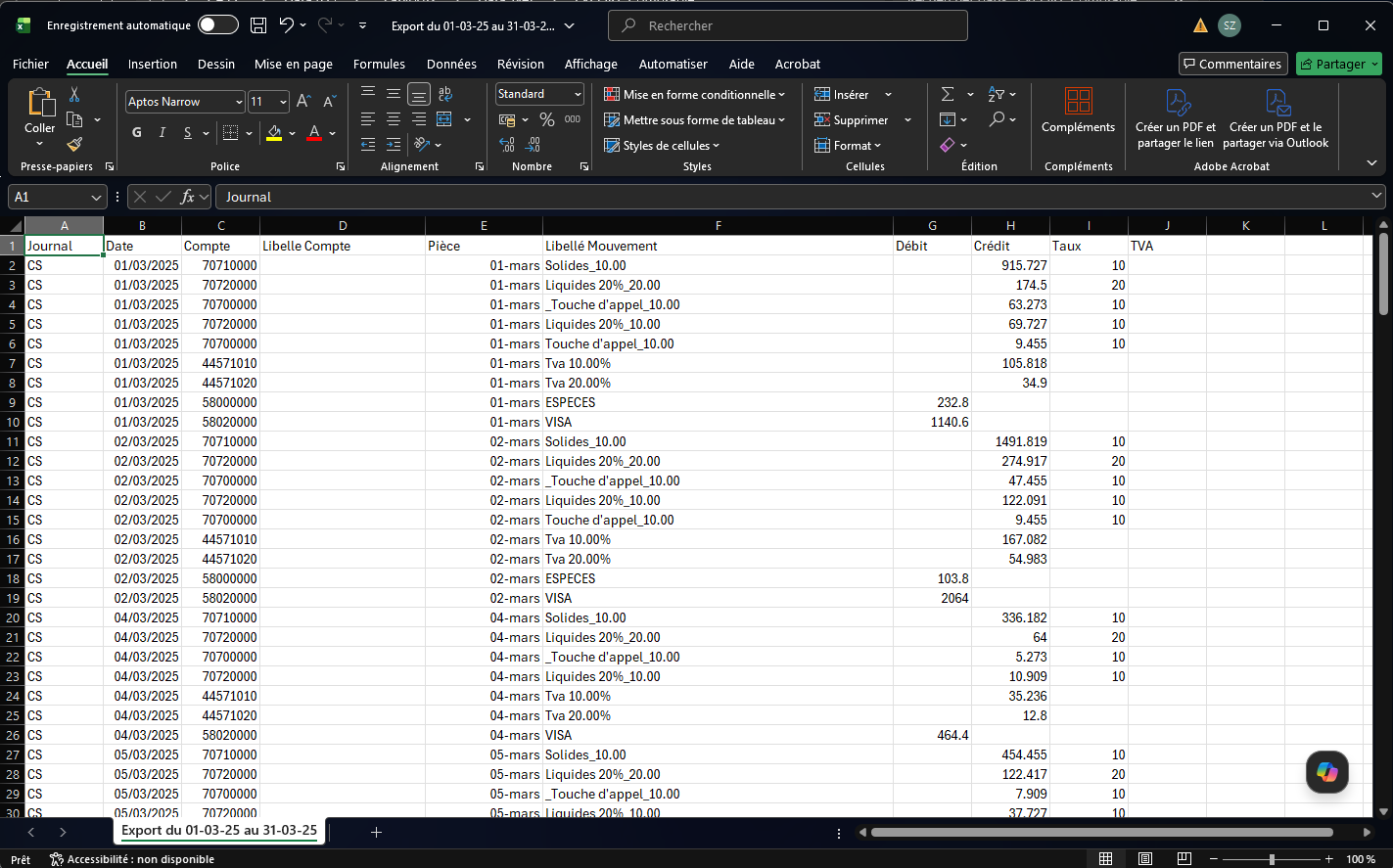This screenshot has height=868, width=1393.
Task: Toggle underline formatting
Action: pyautogui.click(x=188, y=133)
